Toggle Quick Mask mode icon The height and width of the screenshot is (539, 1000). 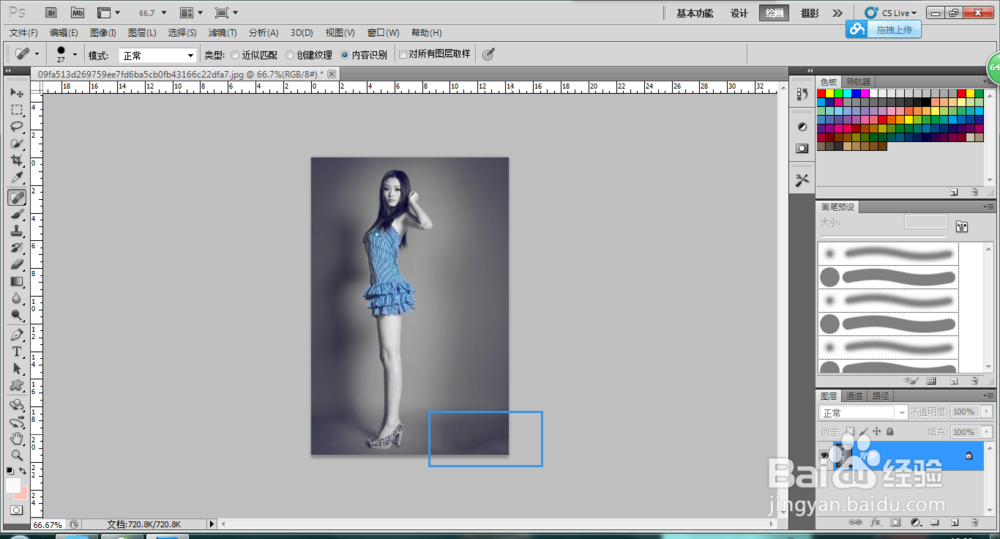(17, 510)
